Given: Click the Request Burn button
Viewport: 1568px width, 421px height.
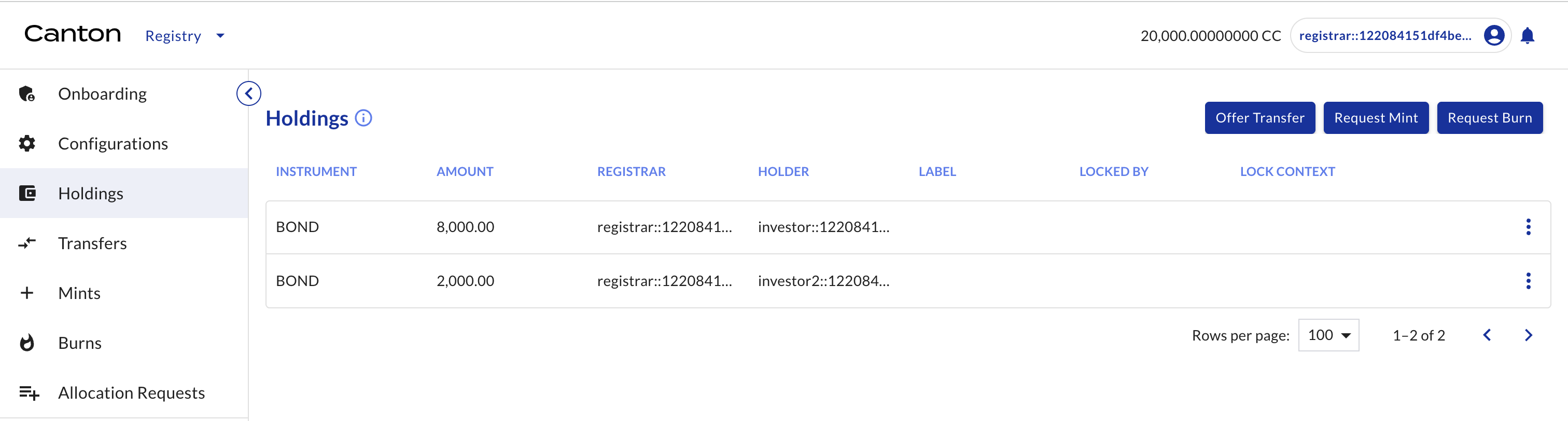Looking at the screenshot, I should (1490, 118).
